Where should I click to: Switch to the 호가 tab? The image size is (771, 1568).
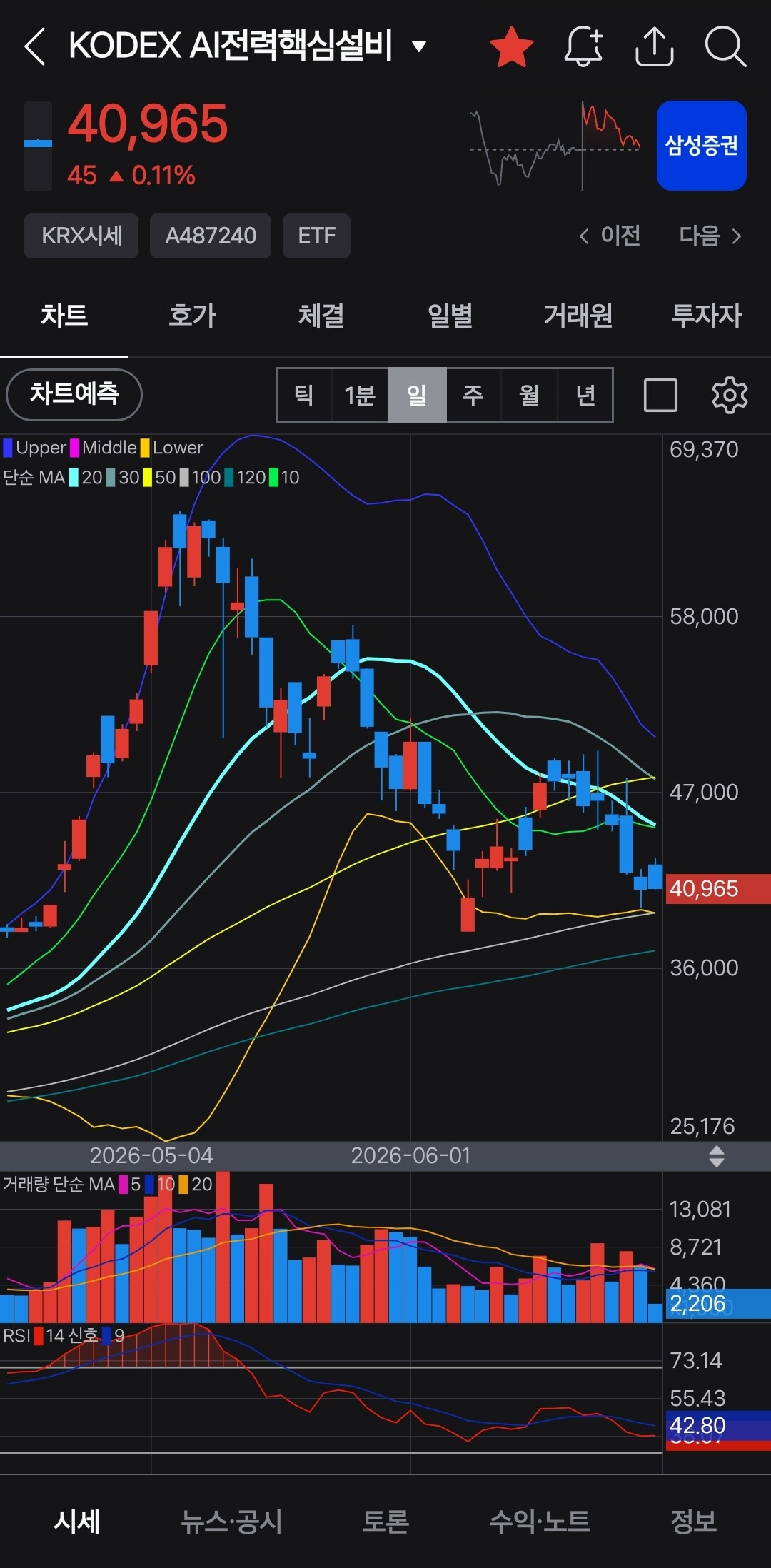[x=192, y=315]
